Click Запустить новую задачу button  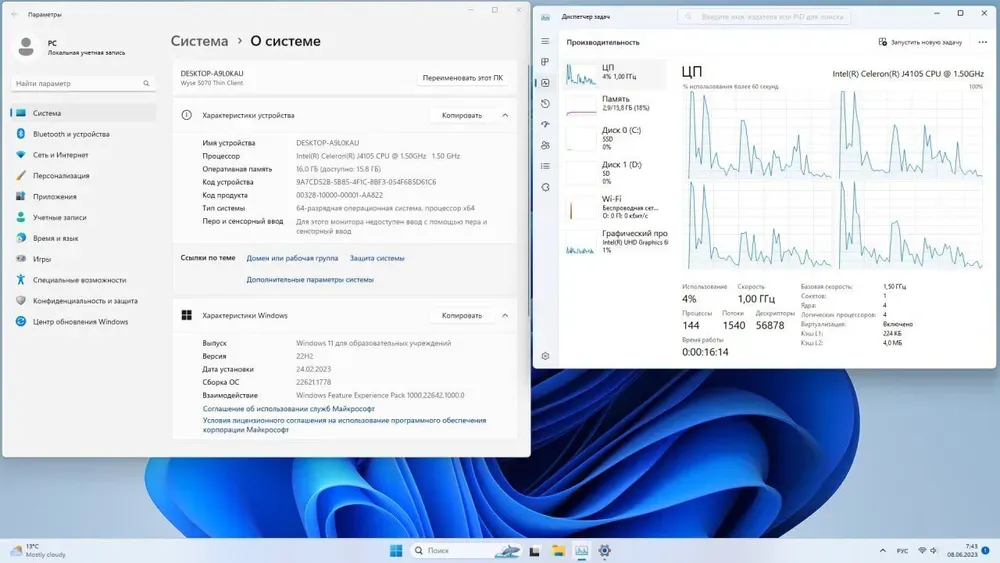pos(920,42)
